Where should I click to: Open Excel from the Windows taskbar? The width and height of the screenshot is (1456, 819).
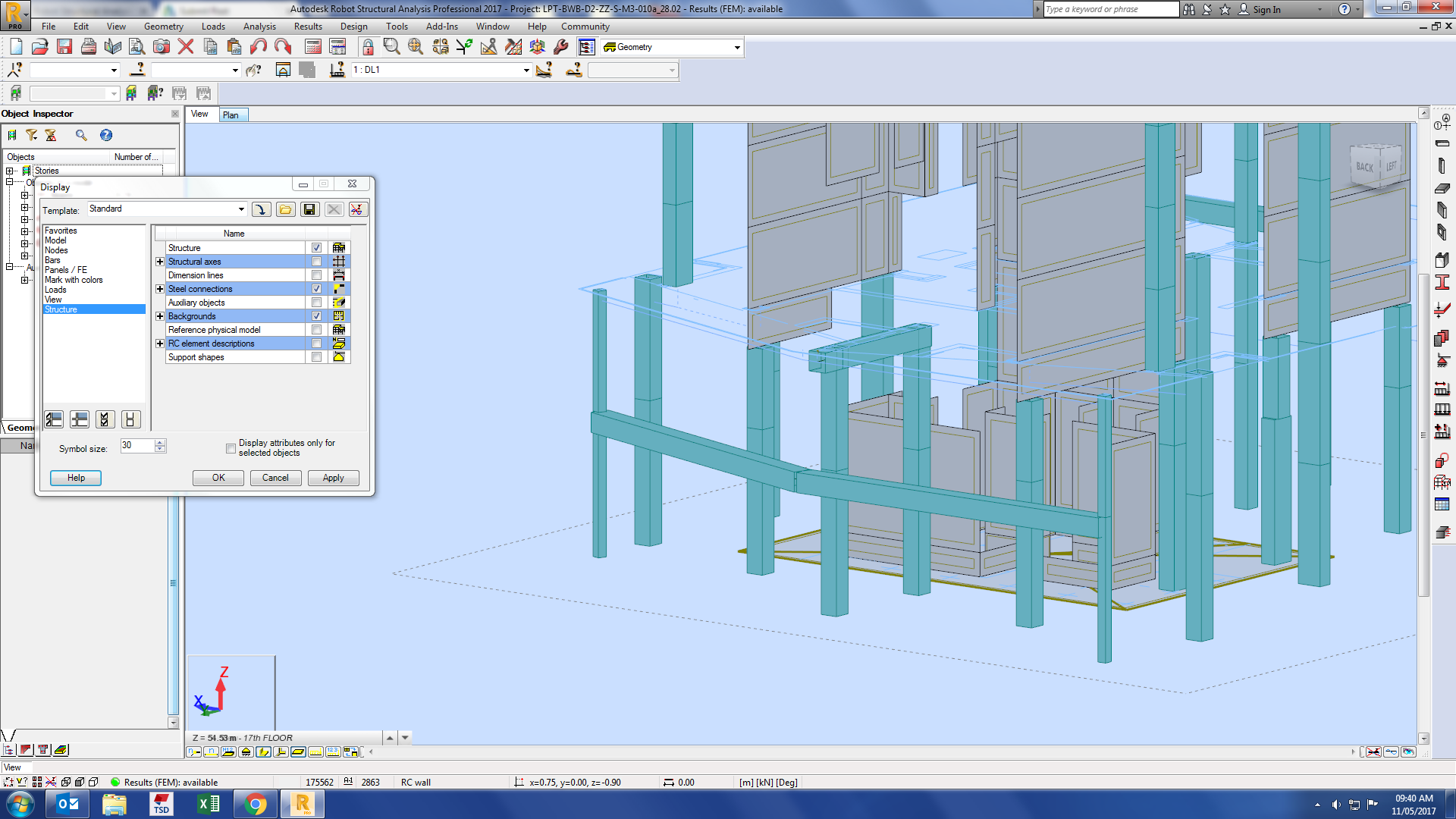[208, 804]
